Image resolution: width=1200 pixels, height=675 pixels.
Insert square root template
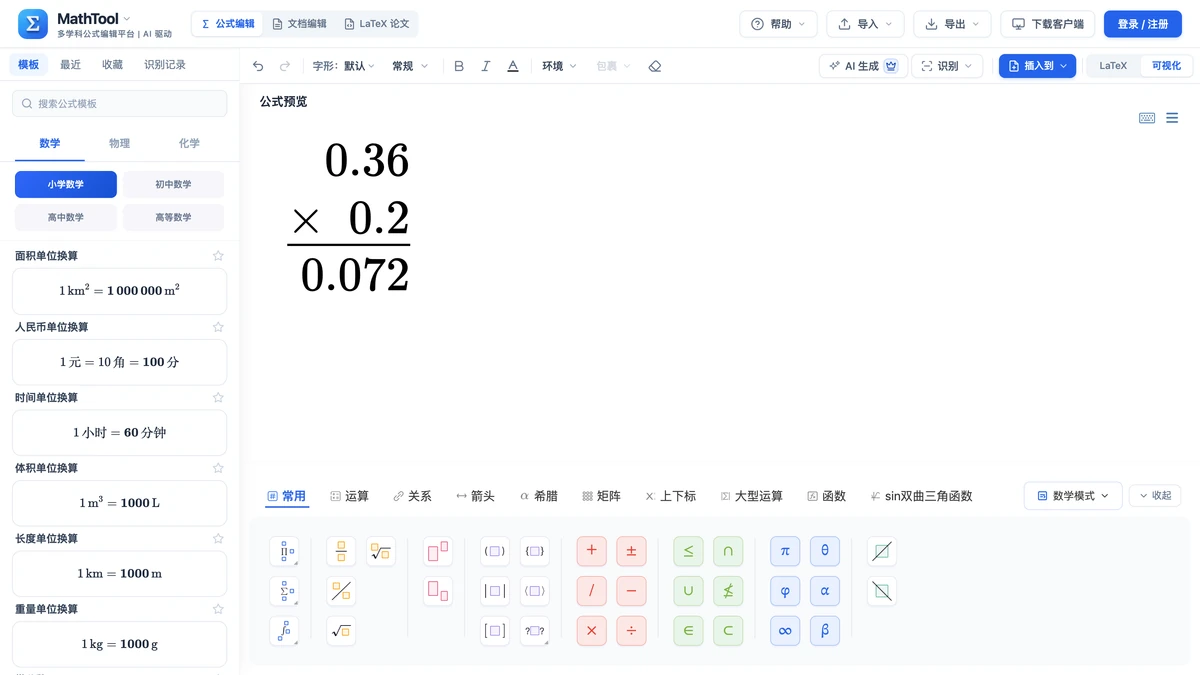(x=341, y=631)
